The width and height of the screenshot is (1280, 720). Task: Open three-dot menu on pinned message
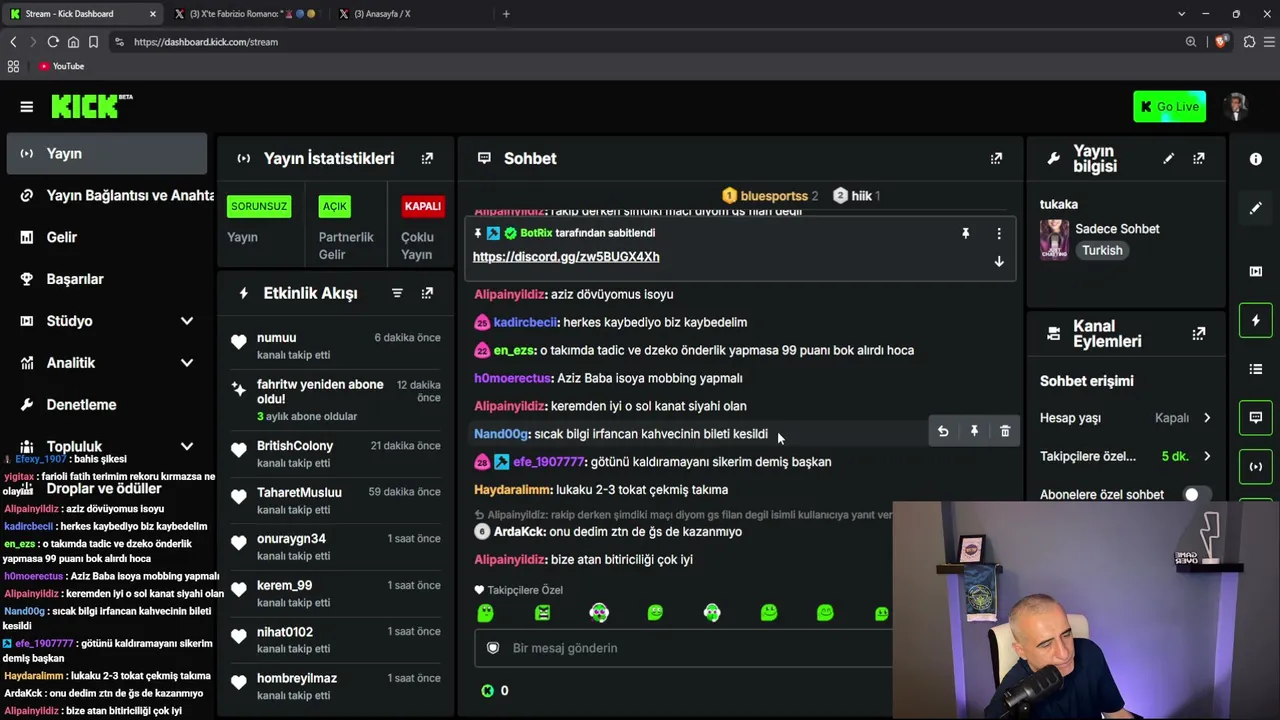998,233
